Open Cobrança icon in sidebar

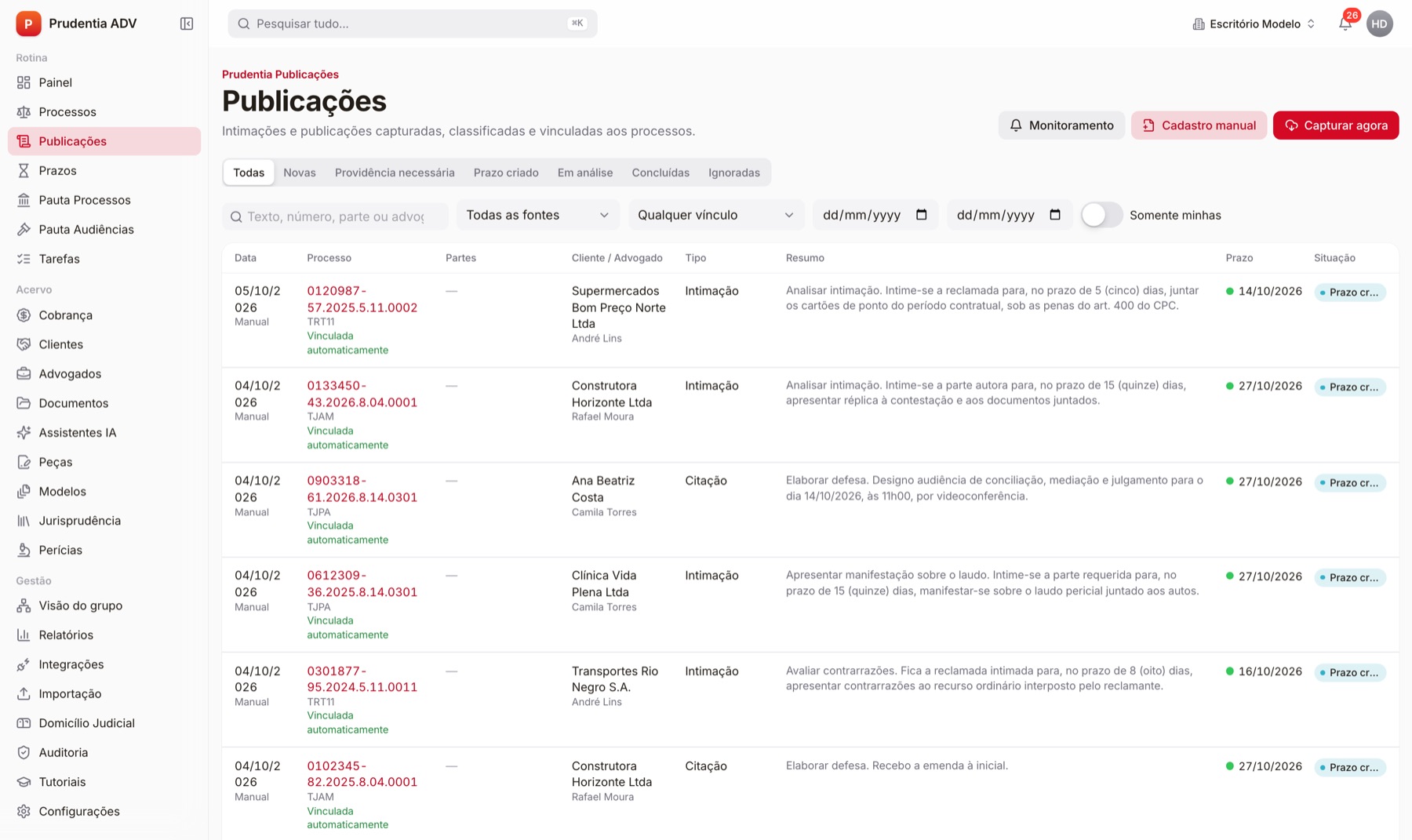coord(24,315)
